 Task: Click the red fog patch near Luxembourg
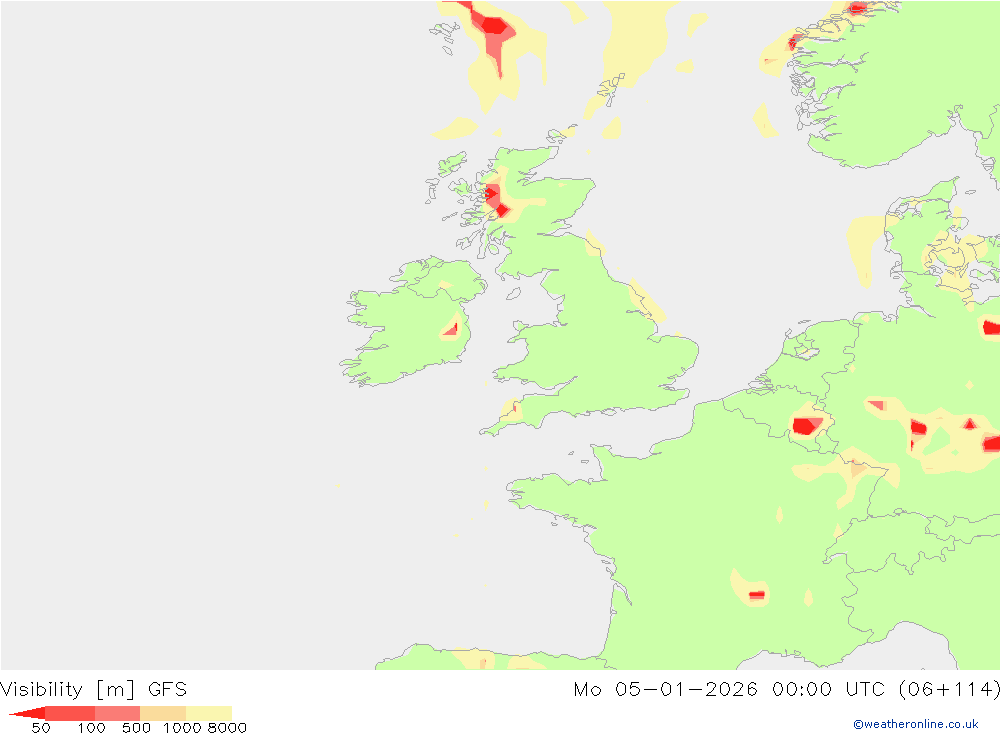(807, 426)
